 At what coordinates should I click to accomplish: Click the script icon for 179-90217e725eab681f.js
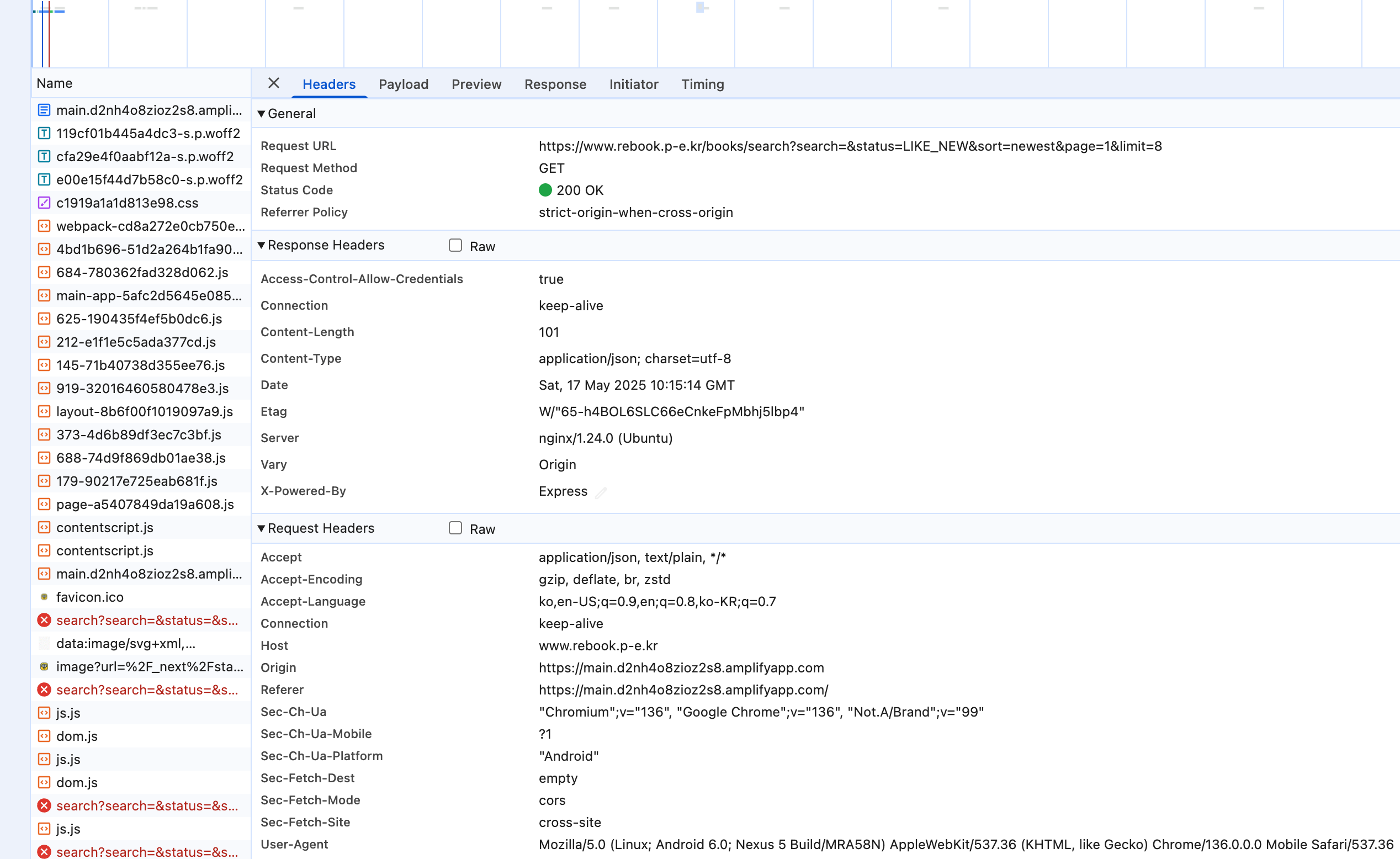tap(44, 481)
